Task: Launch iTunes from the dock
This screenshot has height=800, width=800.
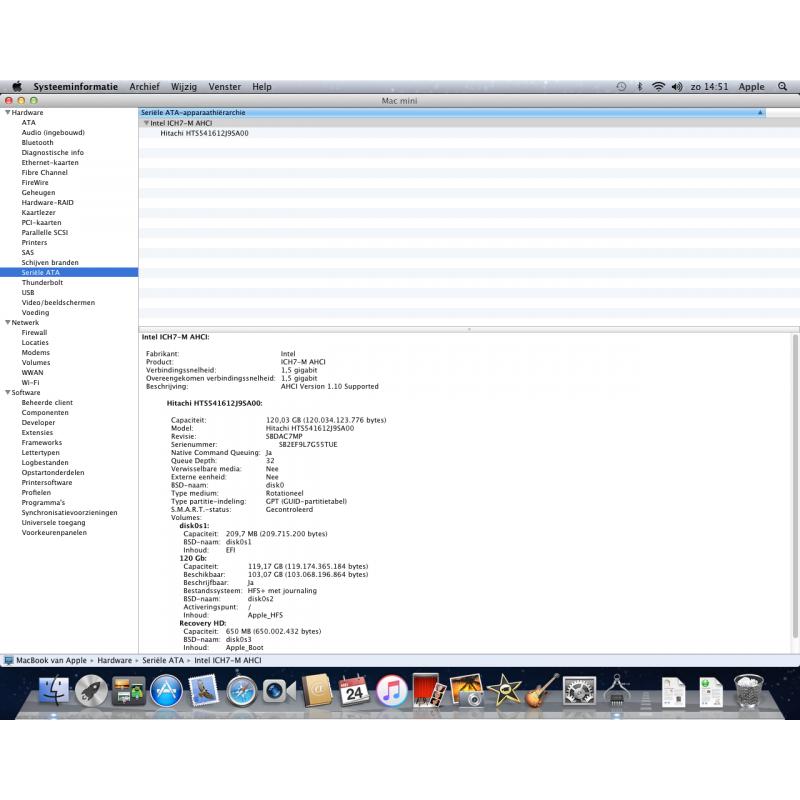Action: tap(391, 691)
